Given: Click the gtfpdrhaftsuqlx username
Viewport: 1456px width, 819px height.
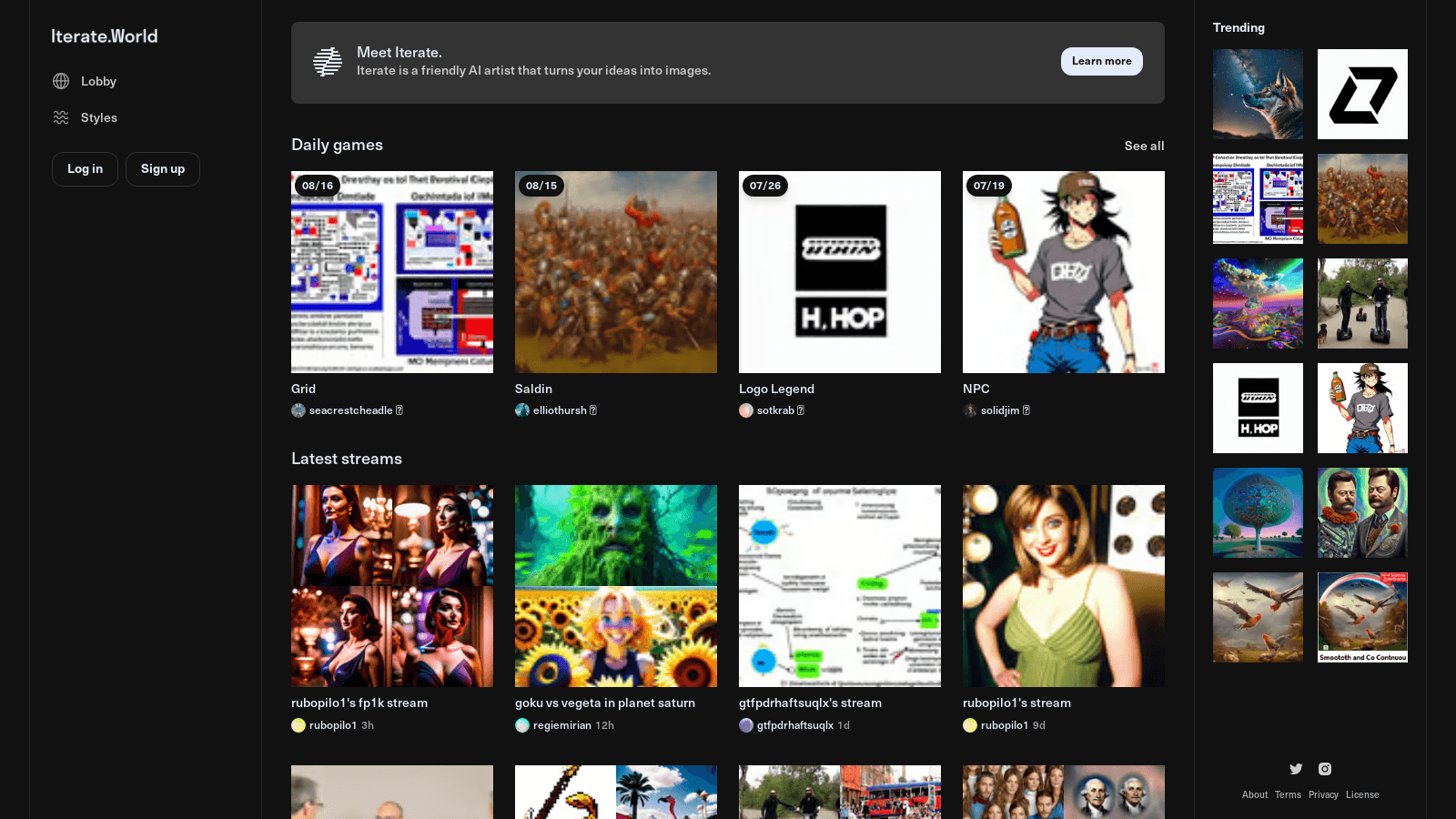Looking at the screenshot, I should (795, 725).
